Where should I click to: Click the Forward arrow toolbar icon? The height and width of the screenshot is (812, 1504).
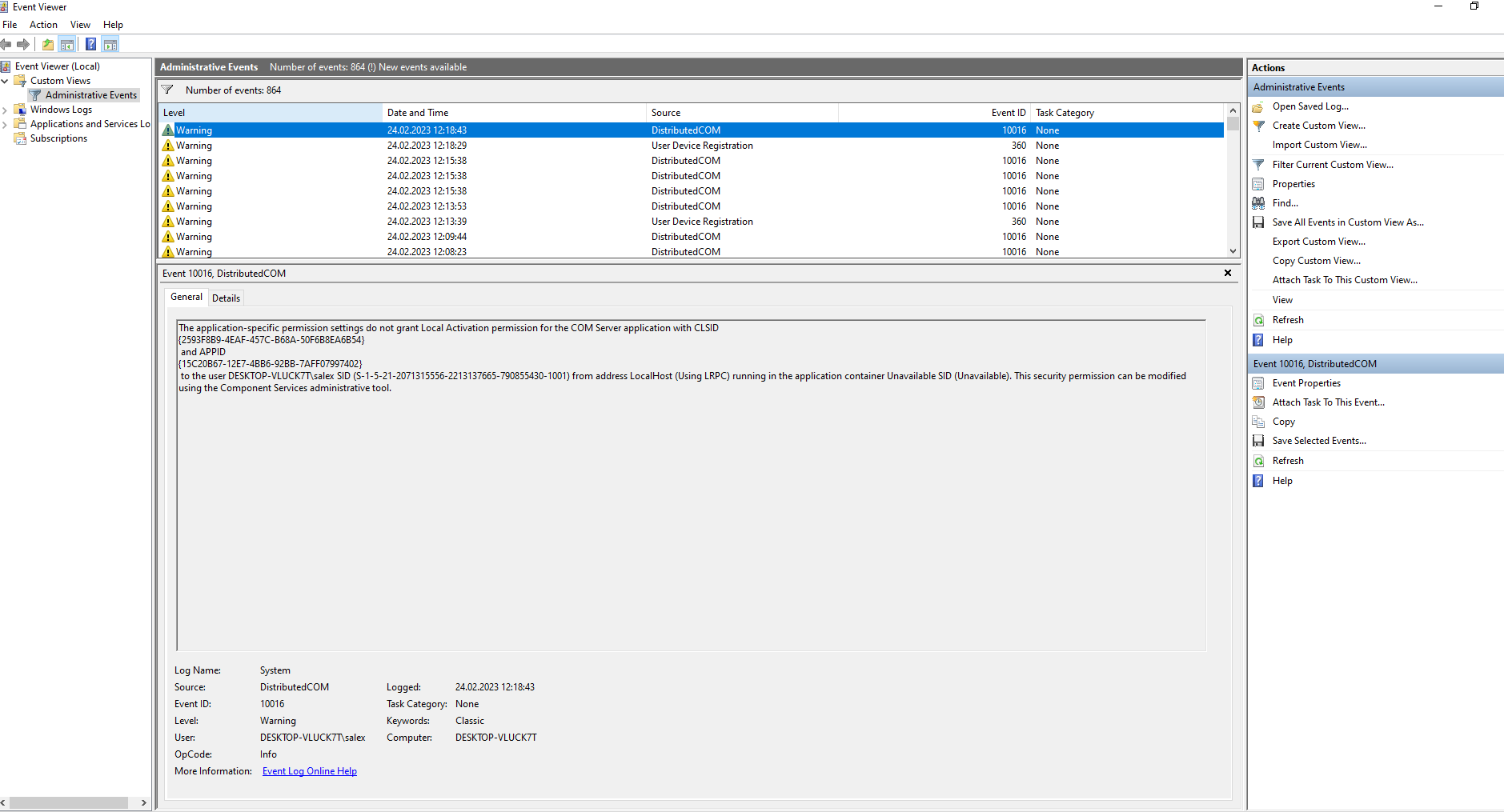pyautogui.click(x=23, y=45)
